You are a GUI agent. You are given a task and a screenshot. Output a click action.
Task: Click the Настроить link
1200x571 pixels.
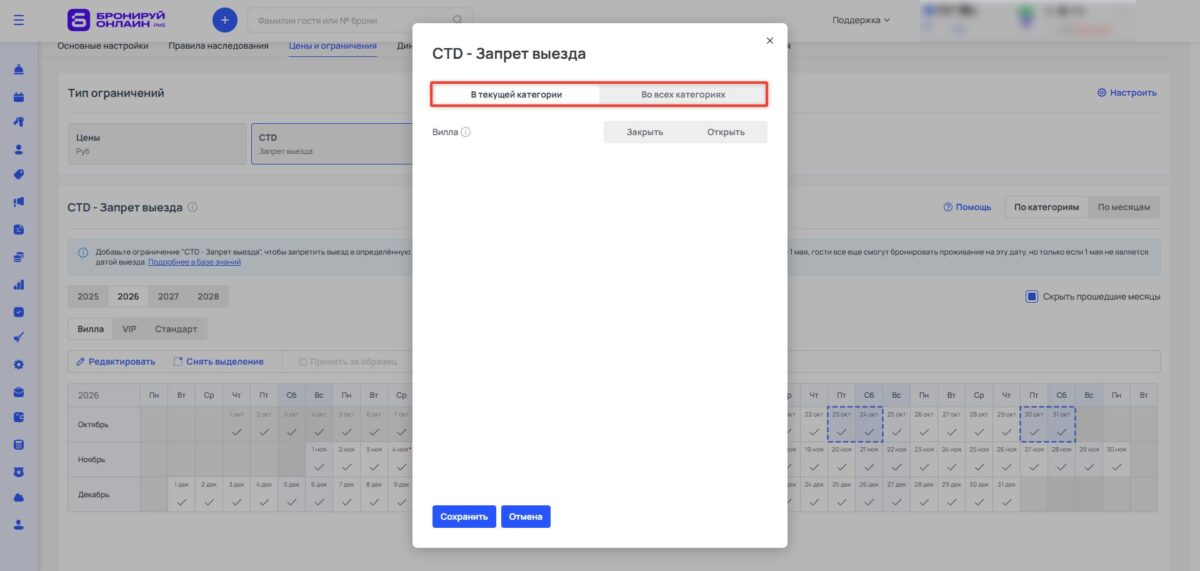point(1127,92)
